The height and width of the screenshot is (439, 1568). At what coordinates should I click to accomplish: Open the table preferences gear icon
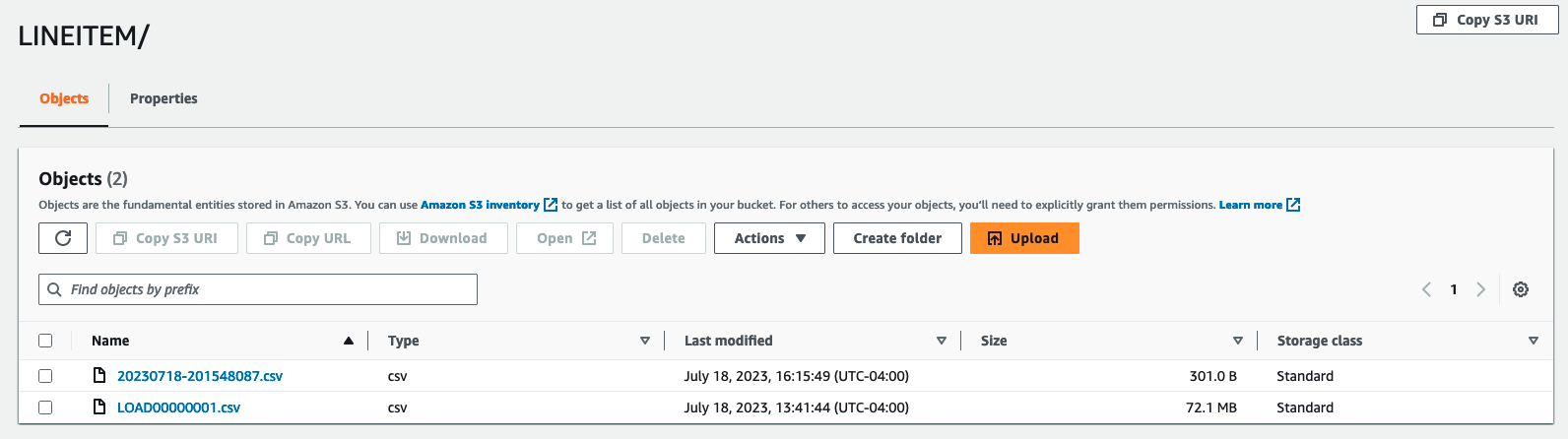point(1521,289)
